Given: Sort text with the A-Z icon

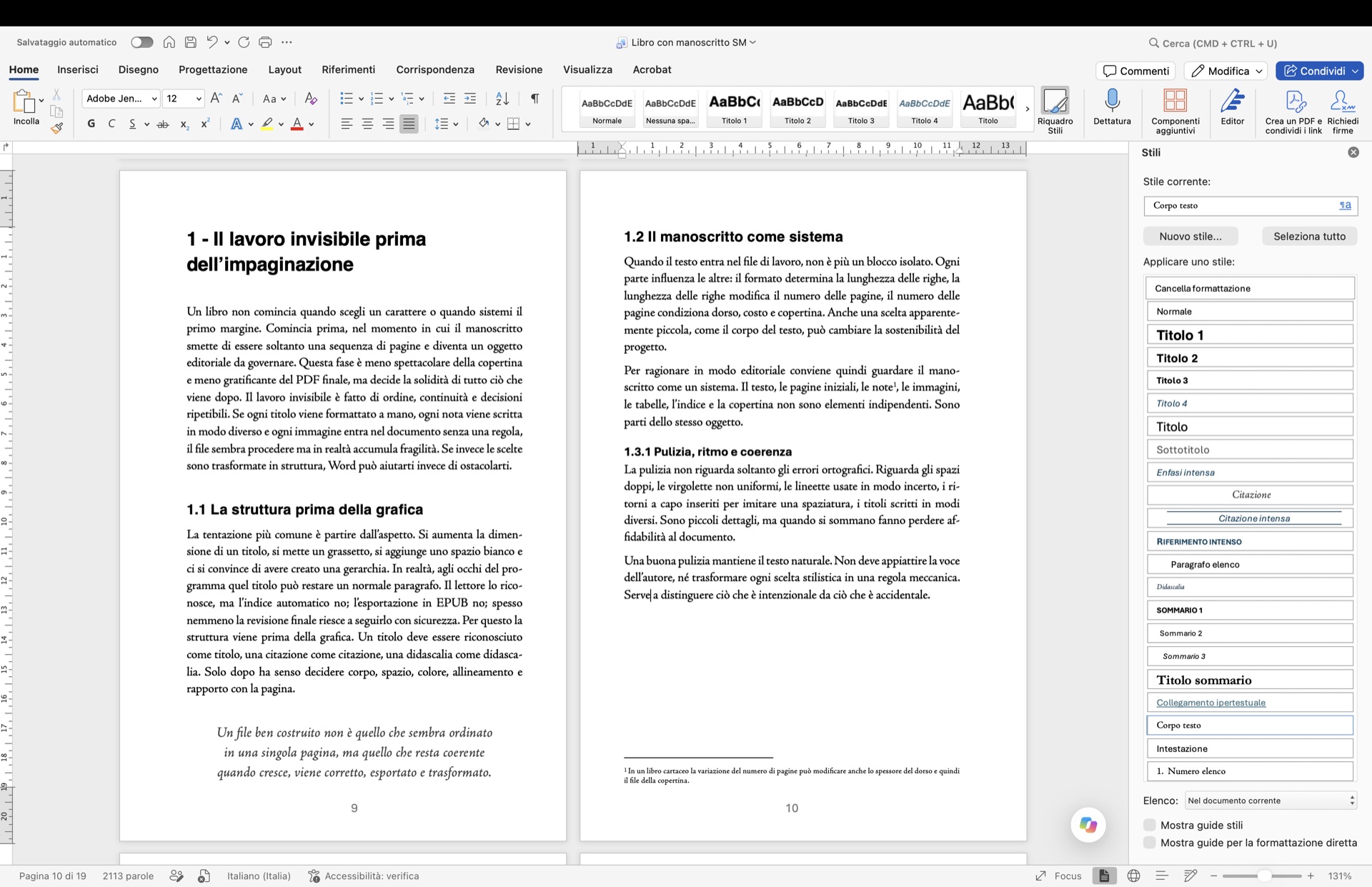Looking at the screenshot, I should [502, 99].
